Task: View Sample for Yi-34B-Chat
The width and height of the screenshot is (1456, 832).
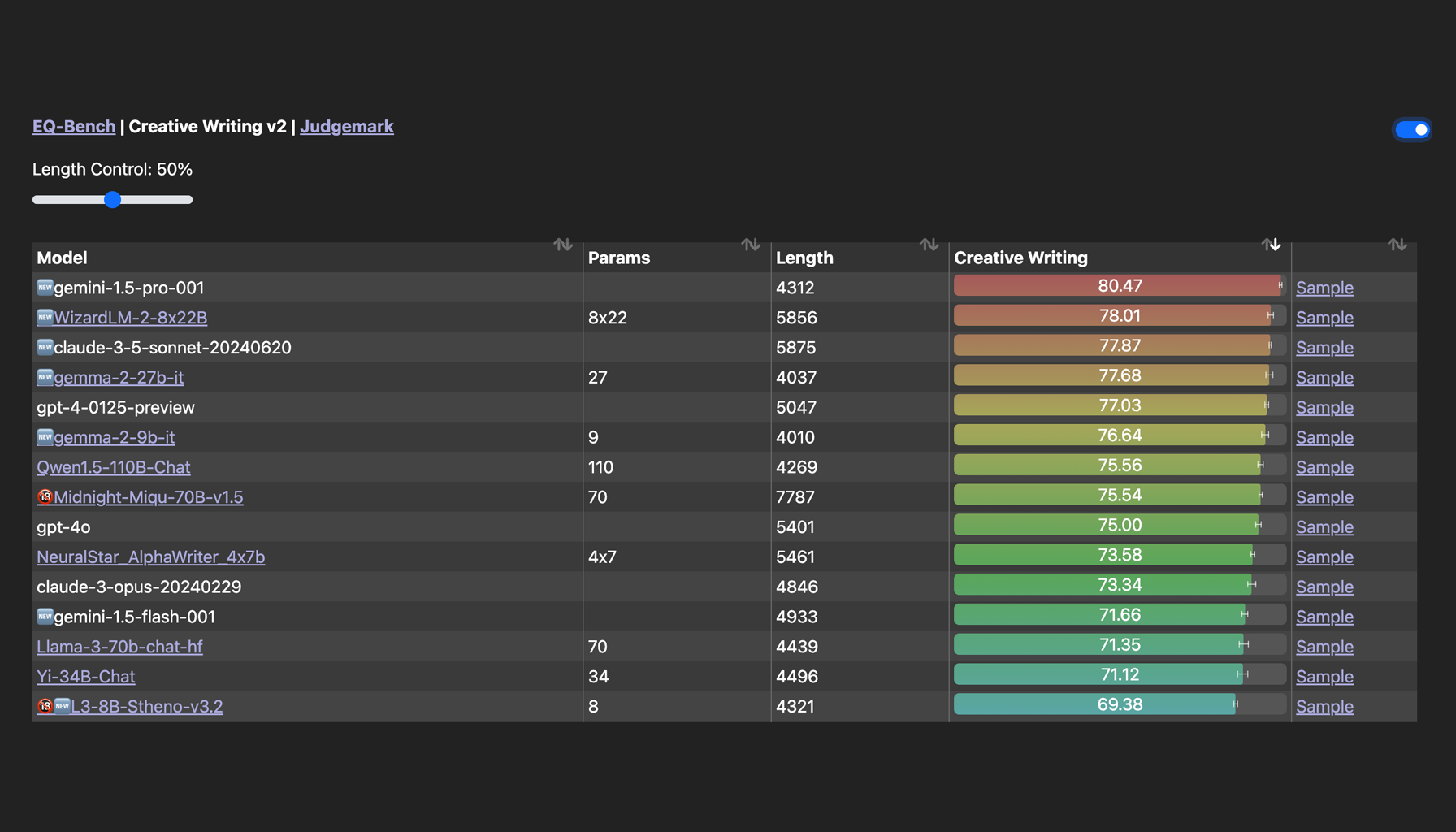Action: [x=1324, y=677]
